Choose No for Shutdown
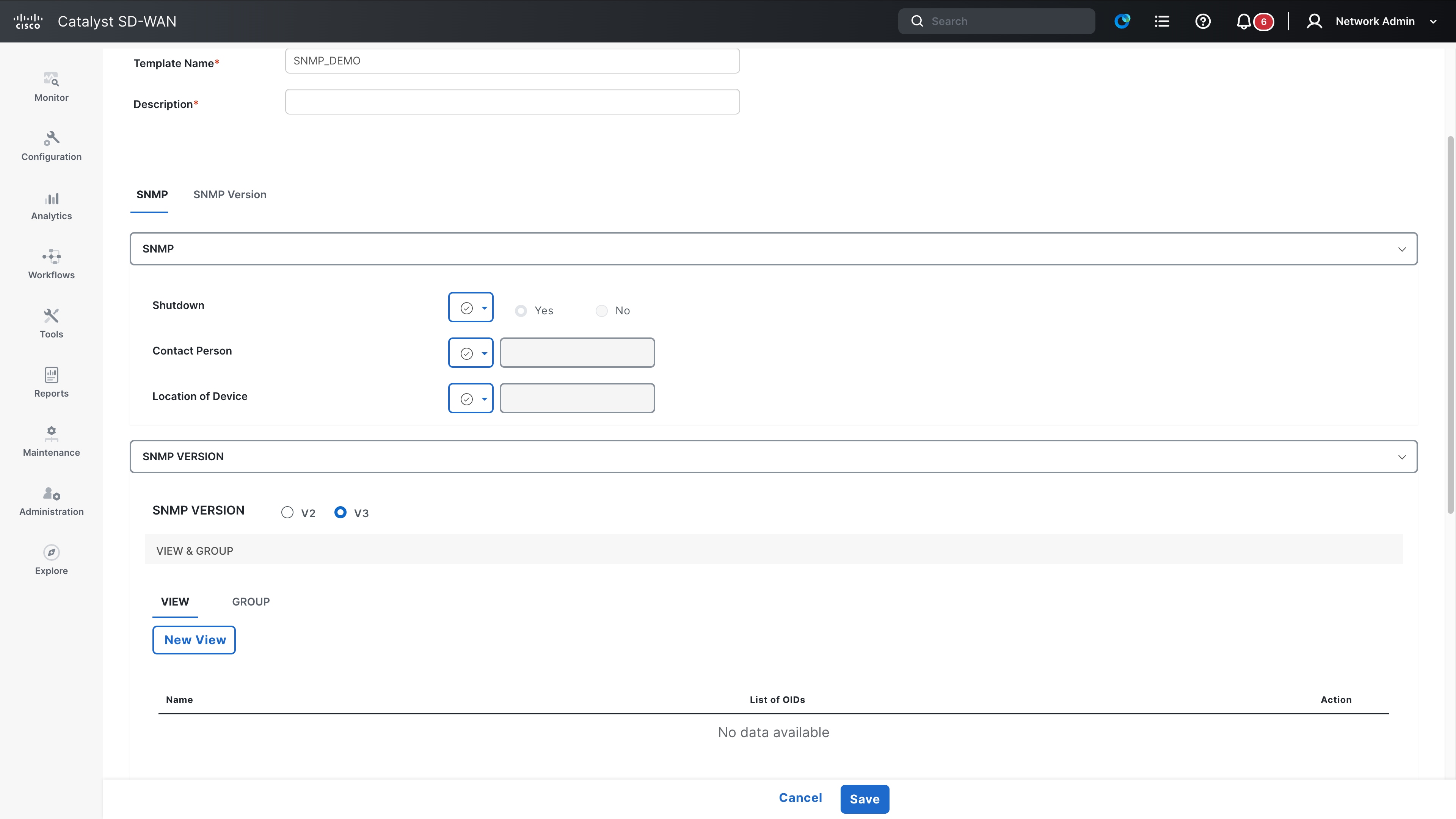1456x819 pixels. coord(601,310)
